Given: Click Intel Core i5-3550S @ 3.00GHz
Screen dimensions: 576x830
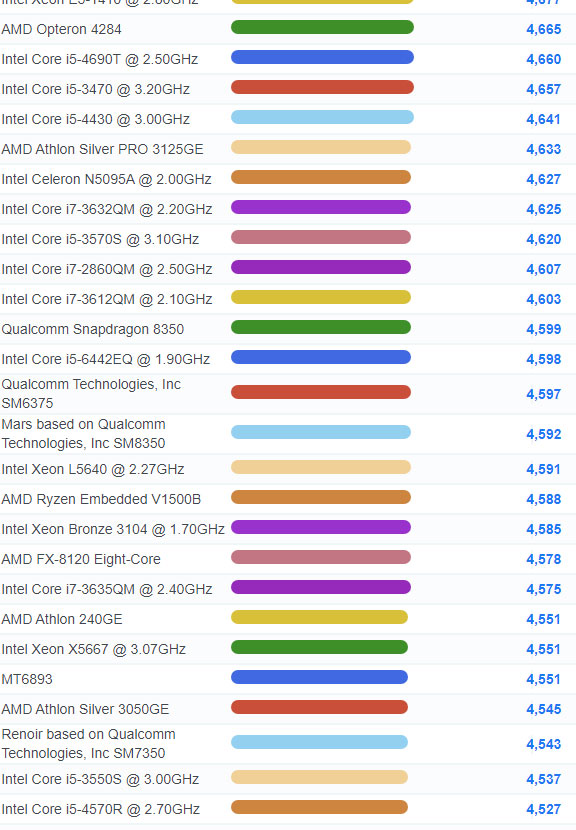Looking at the screenshot, I should point(100,779).
